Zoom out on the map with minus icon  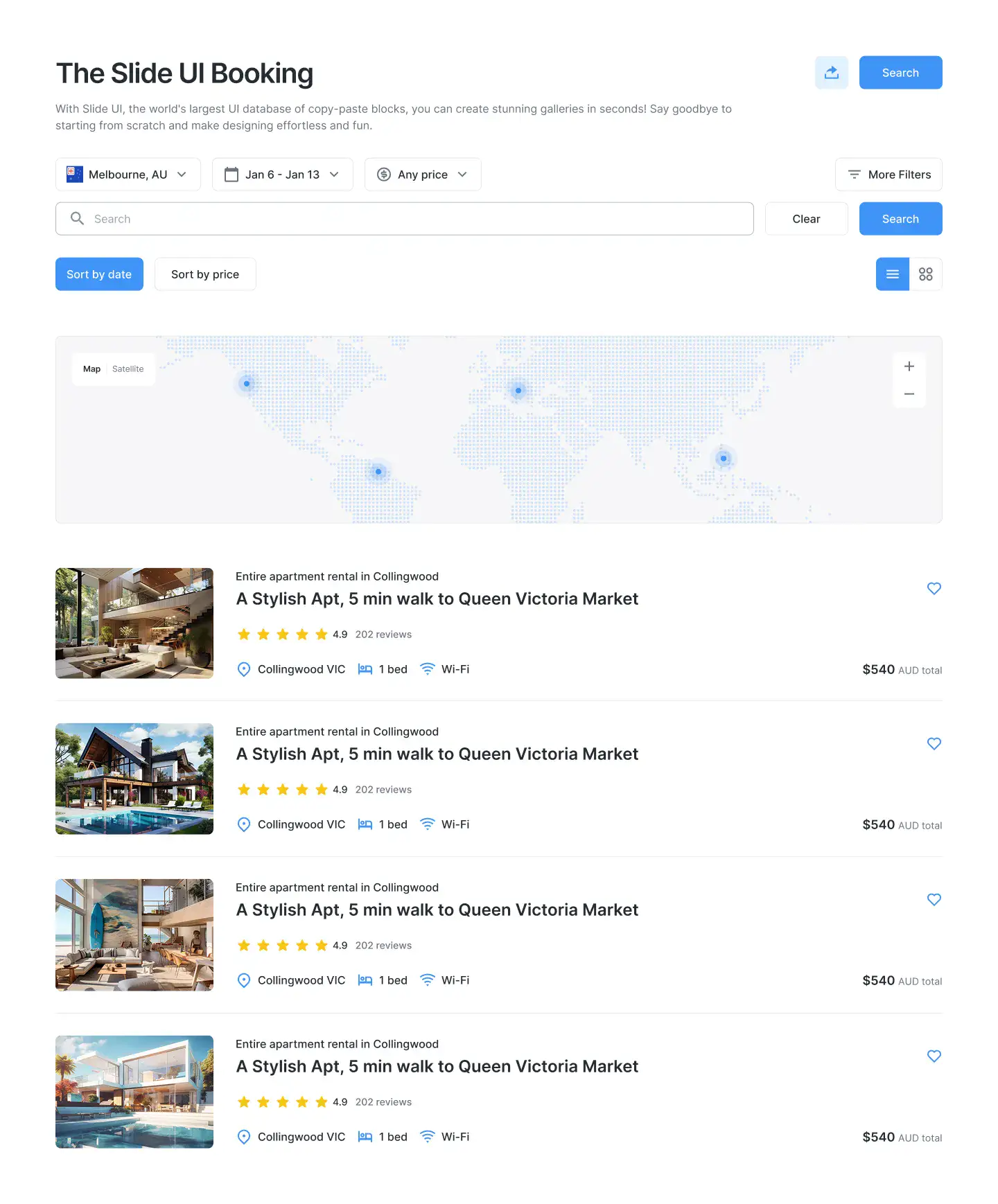tap(909, 394)
